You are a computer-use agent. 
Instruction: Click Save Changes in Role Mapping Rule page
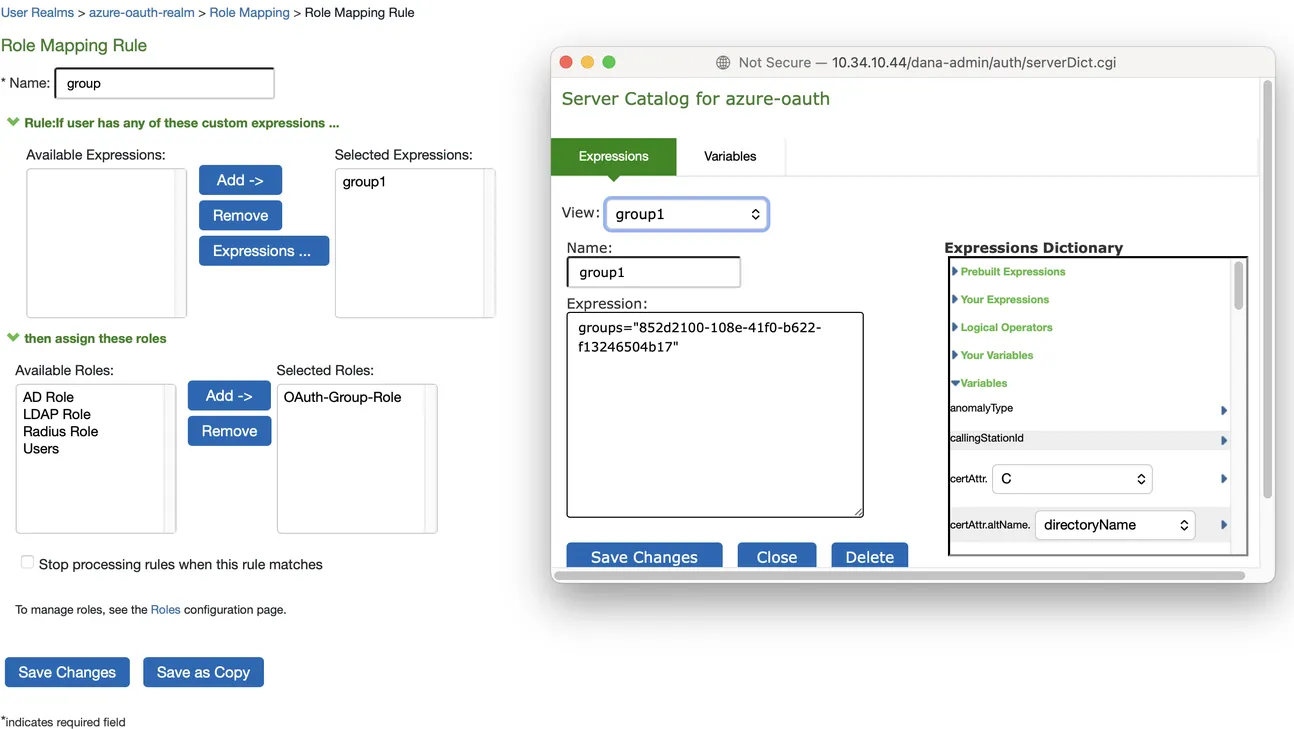(x=67, y=672)
